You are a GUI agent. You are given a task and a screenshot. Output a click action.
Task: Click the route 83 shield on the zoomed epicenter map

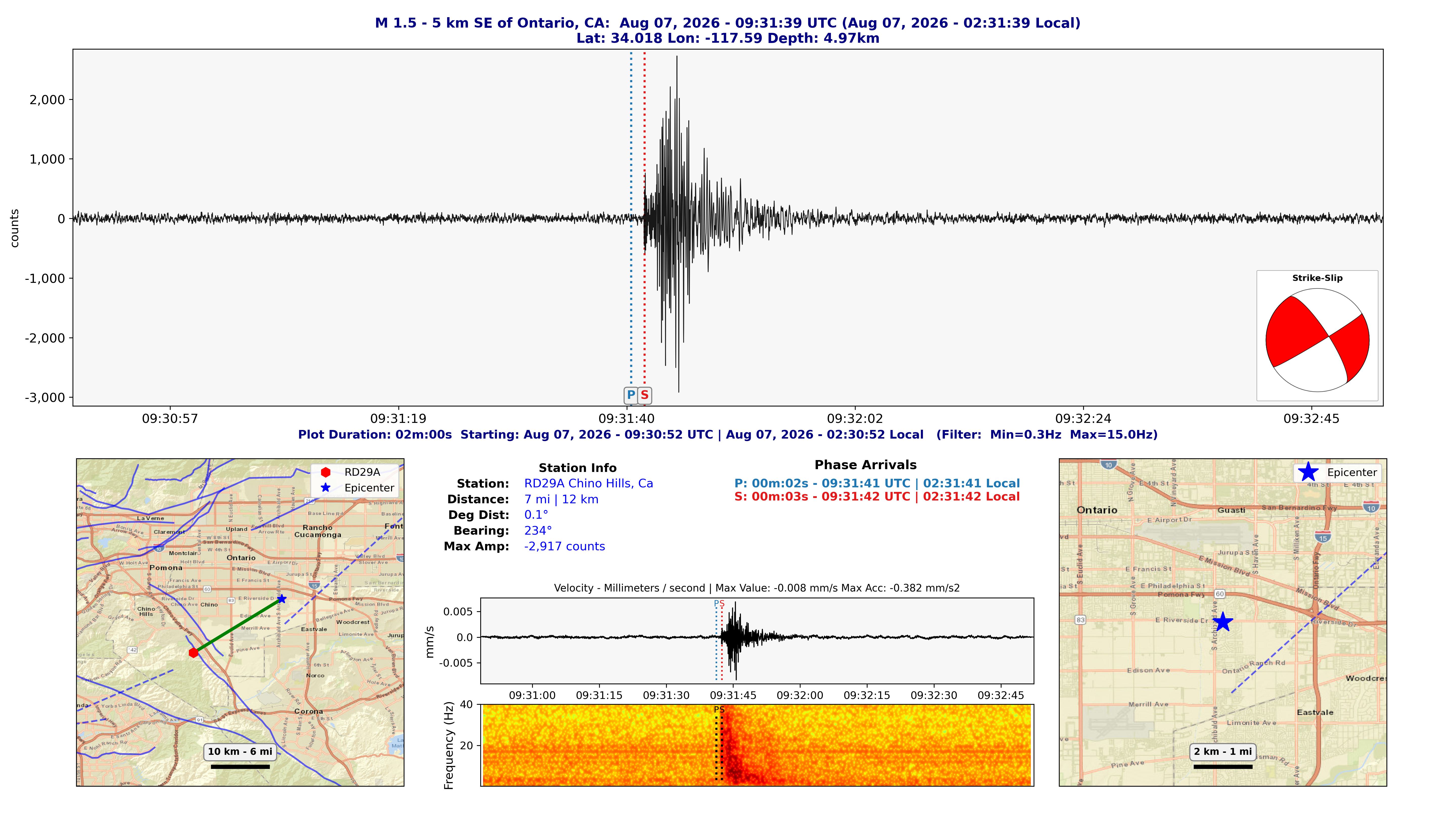pyautogui.click(x=1081, y=620)
